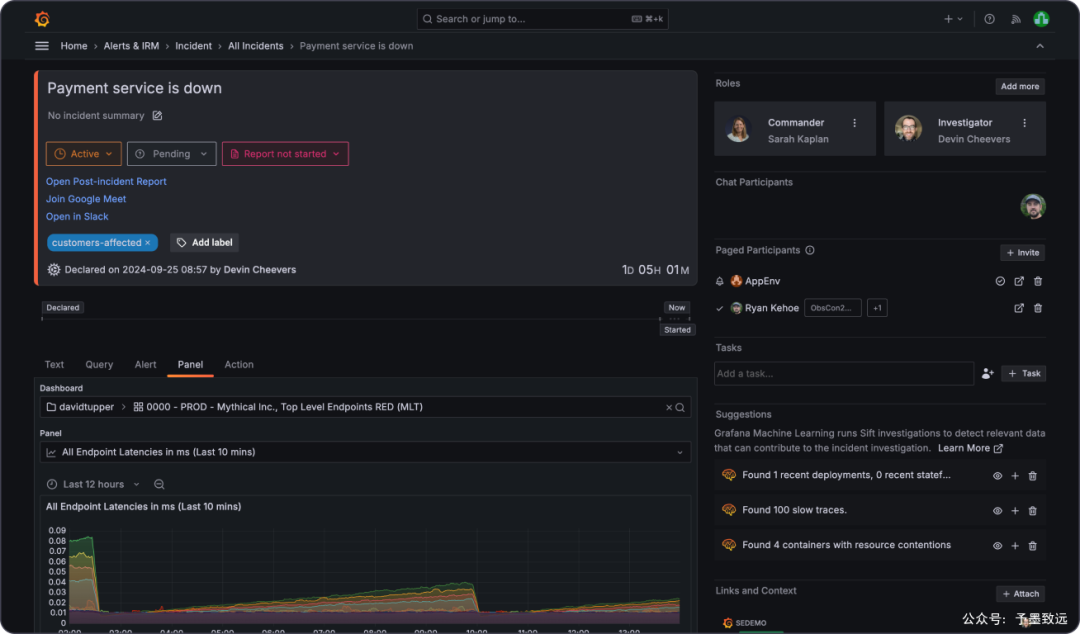Click the Invite button for paged participants
This screenshot has height=634, width=1080.
point(1022,252)
